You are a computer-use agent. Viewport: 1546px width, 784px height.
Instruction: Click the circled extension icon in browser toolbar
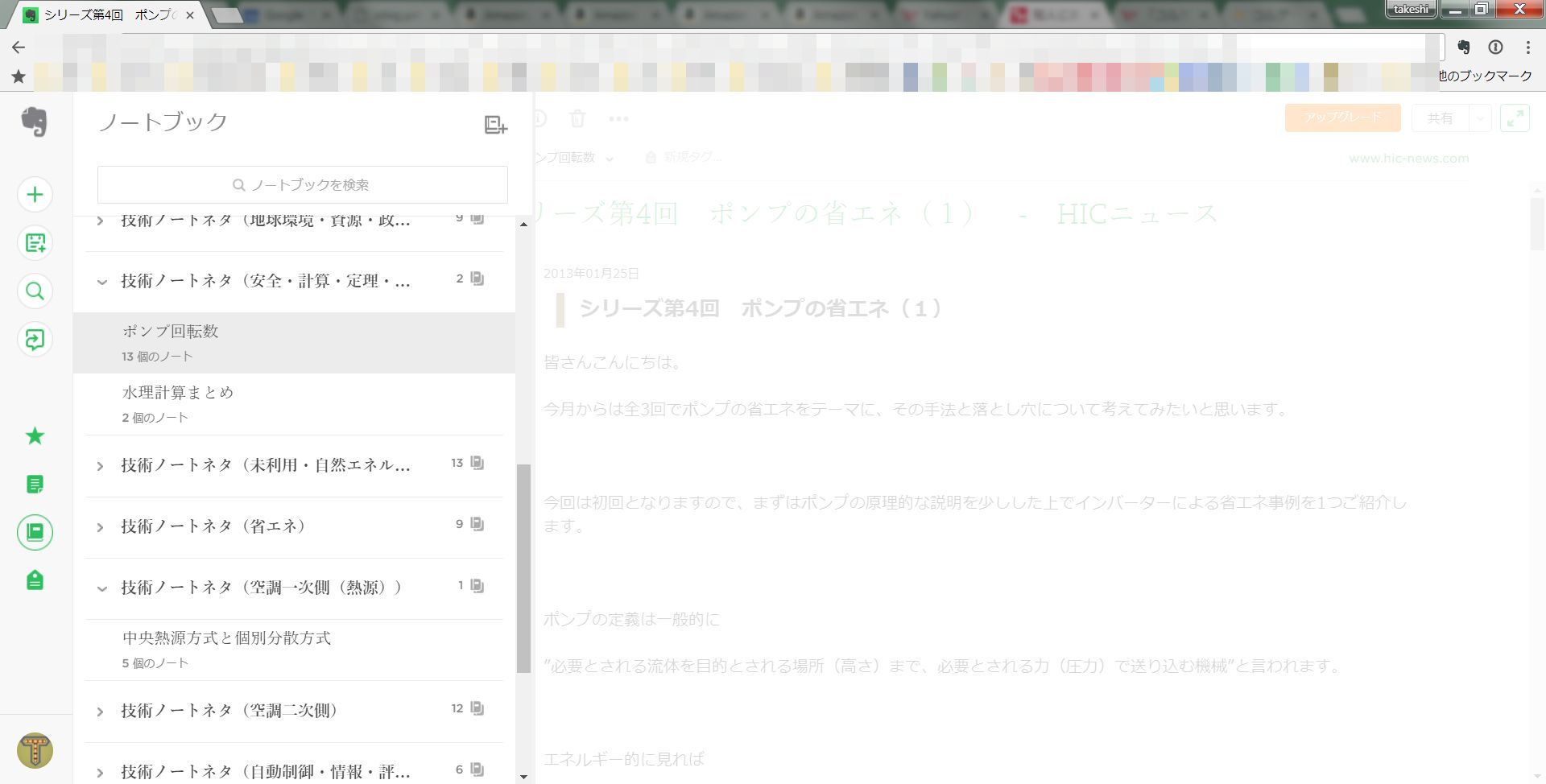(x=1495, y=47)
